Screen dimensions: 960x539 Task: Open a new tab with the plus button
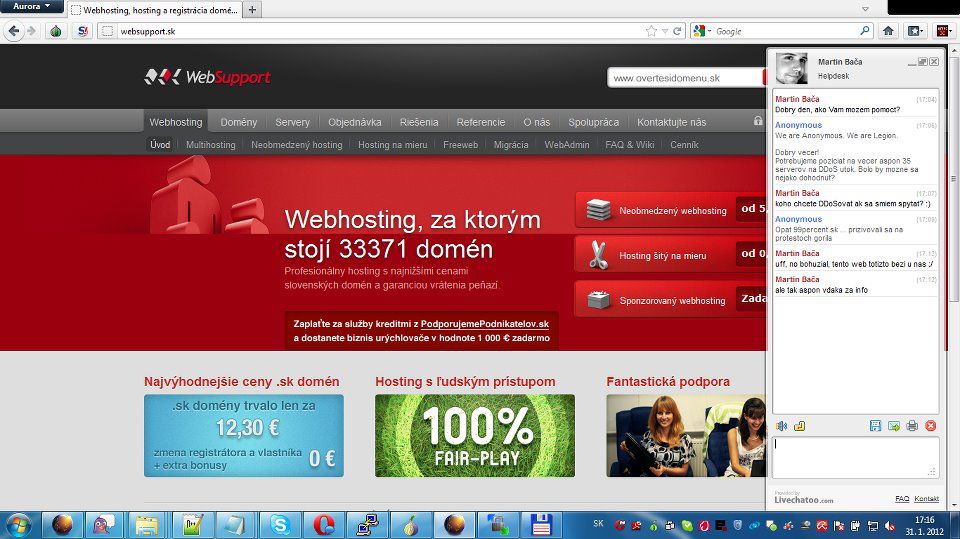click(252, 10)
